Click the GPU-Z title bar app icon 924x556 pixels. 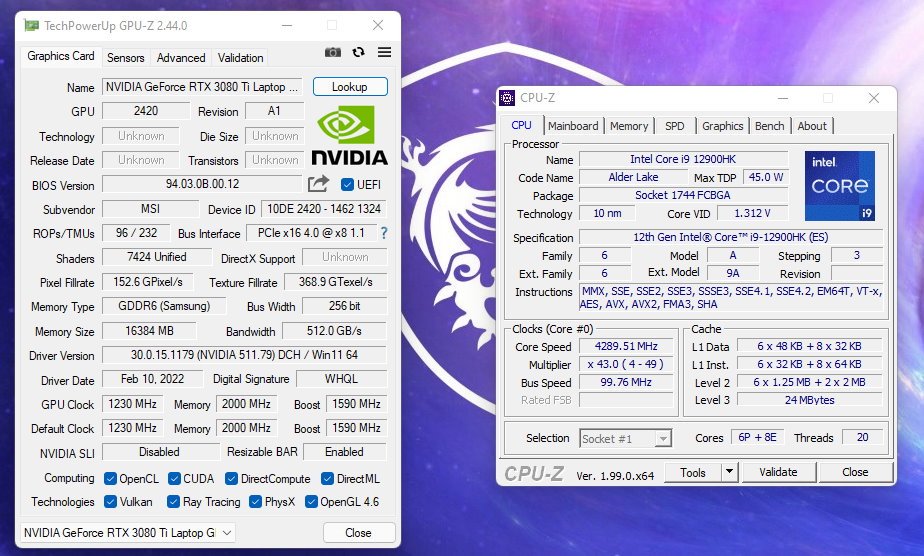[x=31, y=25]
